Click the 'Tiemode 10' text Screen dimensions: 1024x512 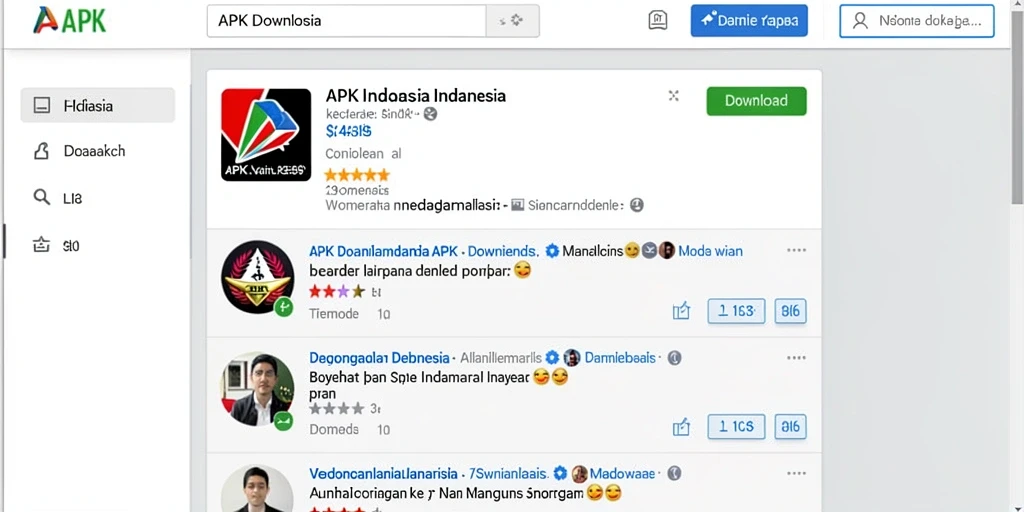pyautogui.click(x=349, y=314)
